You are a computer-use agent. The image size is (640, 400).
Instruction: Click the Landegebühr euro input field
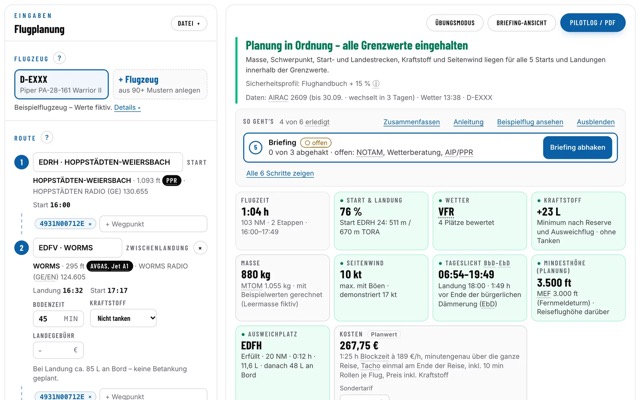(58, 350)
